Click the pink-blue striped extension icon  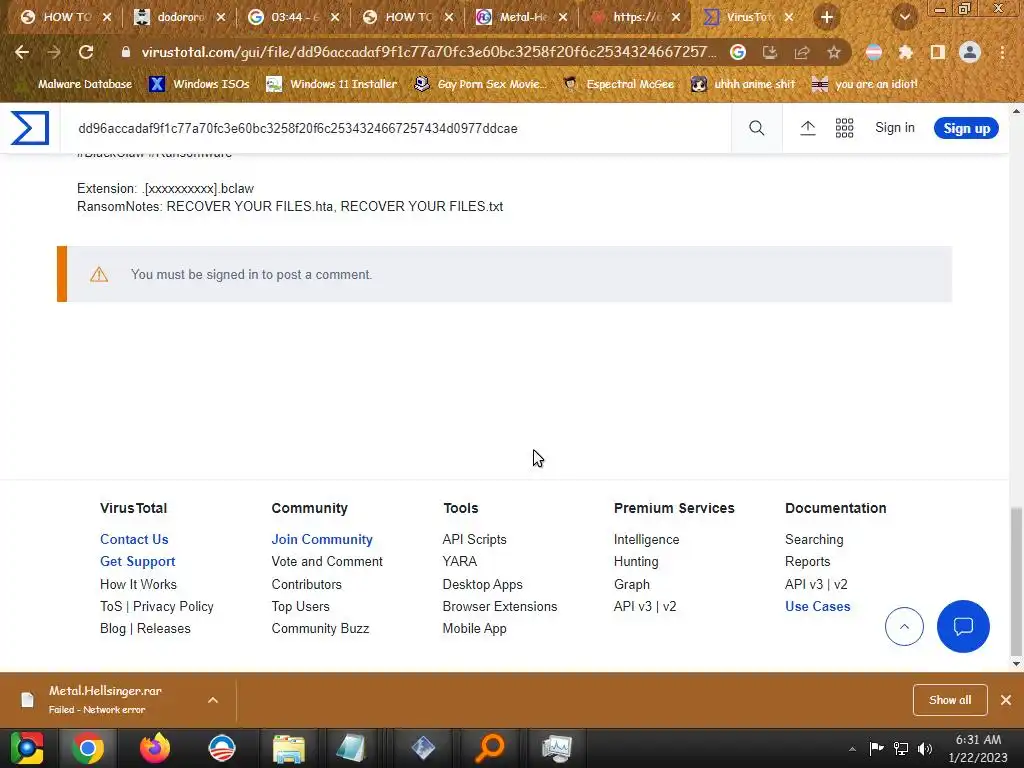click(x=874, y=52)
